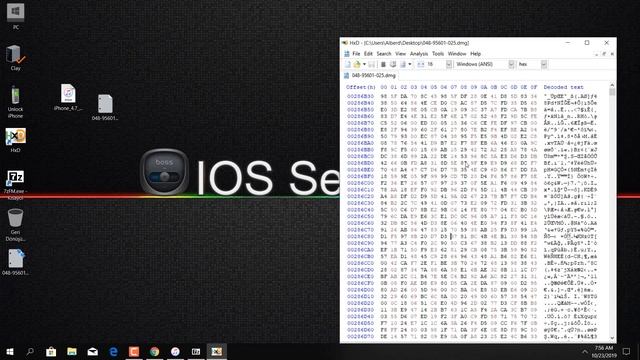
Task: Select the HxD desktop shortcut icon
Action: pyautogui.click(x=16, y=140)
